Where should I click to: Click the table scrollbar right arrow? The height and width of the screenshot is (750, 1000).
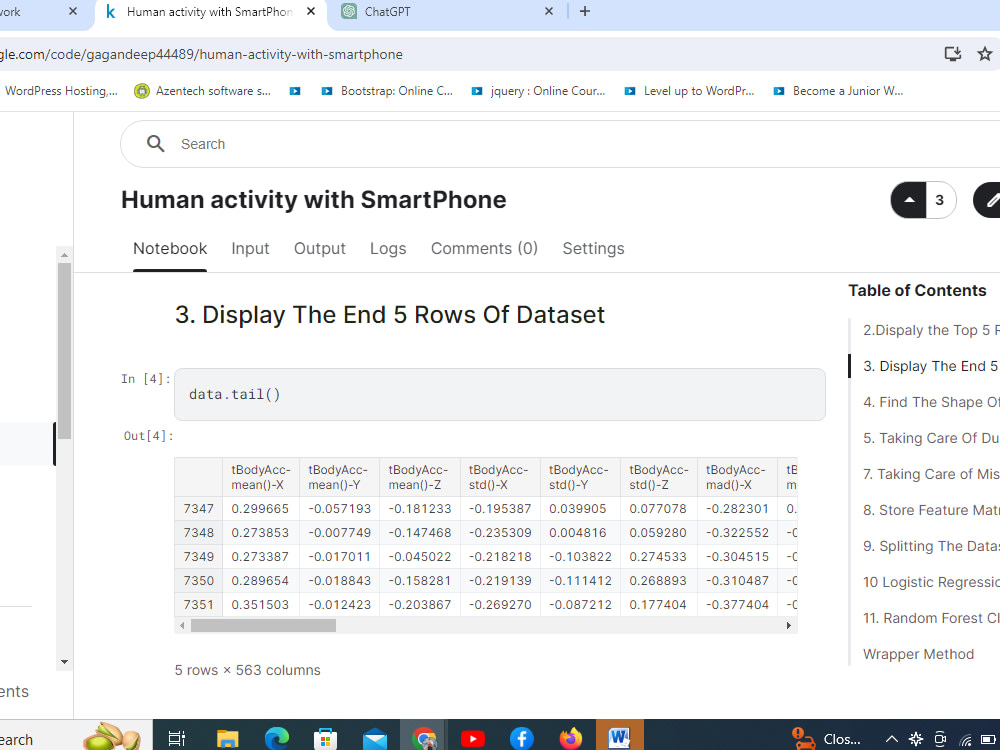point(789,626)
